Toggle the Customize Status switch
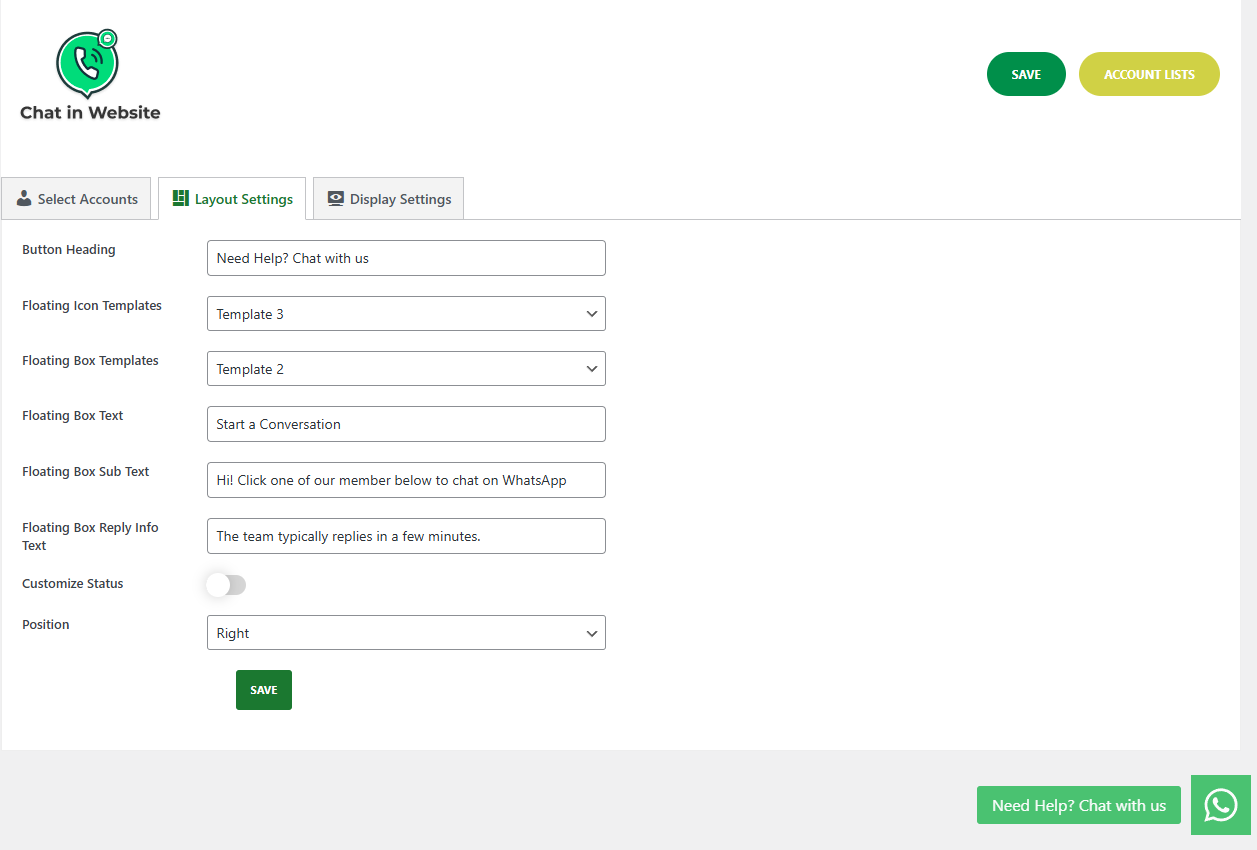The width and height of the screenshot is (1257, 850). [226, 585]
